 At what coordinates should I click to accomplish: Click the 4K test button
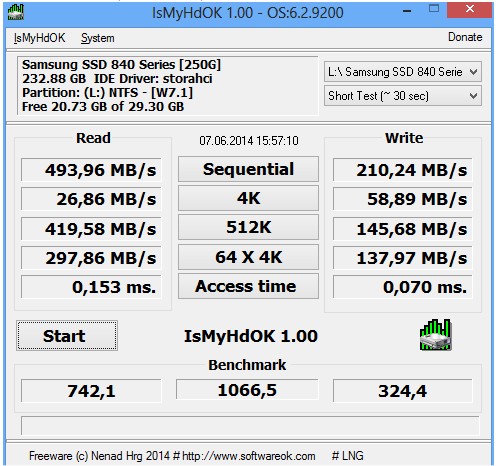coord(248,198)
